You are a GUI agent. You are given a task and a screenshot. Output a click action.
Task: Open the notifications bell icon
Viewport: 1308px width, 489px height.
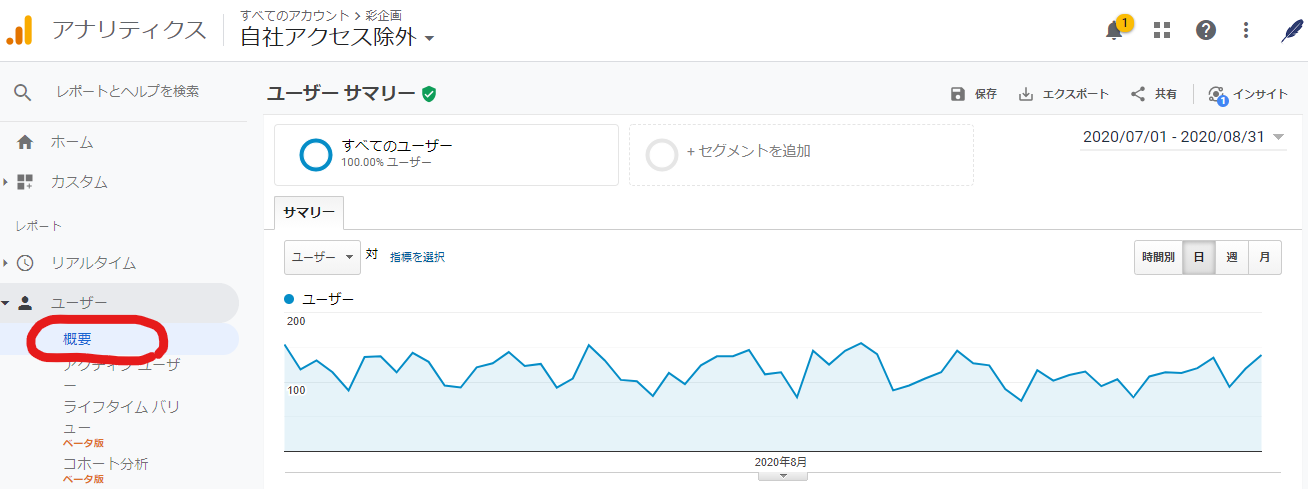1114,31
